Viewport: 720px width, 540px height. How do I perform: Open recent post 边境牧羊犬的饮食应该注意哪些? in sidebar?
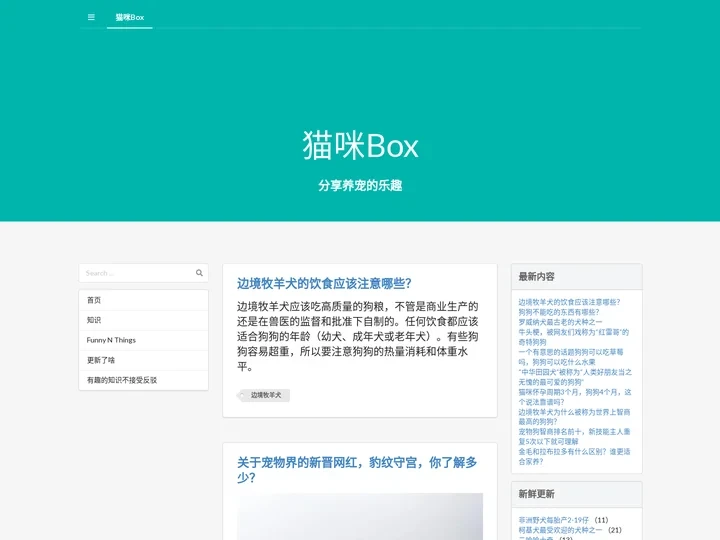click(569, 302)
